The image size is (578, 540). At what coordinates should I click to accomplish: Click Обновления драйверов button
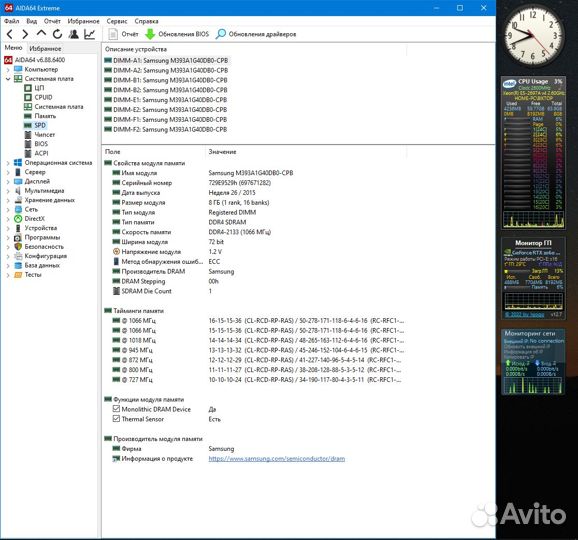tap(256, 34)
